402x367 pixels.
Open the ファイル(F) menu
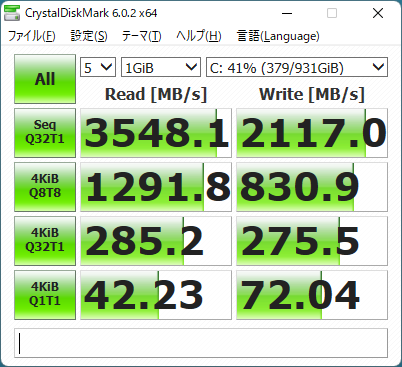pyautogui.click(x=32, y=36)
